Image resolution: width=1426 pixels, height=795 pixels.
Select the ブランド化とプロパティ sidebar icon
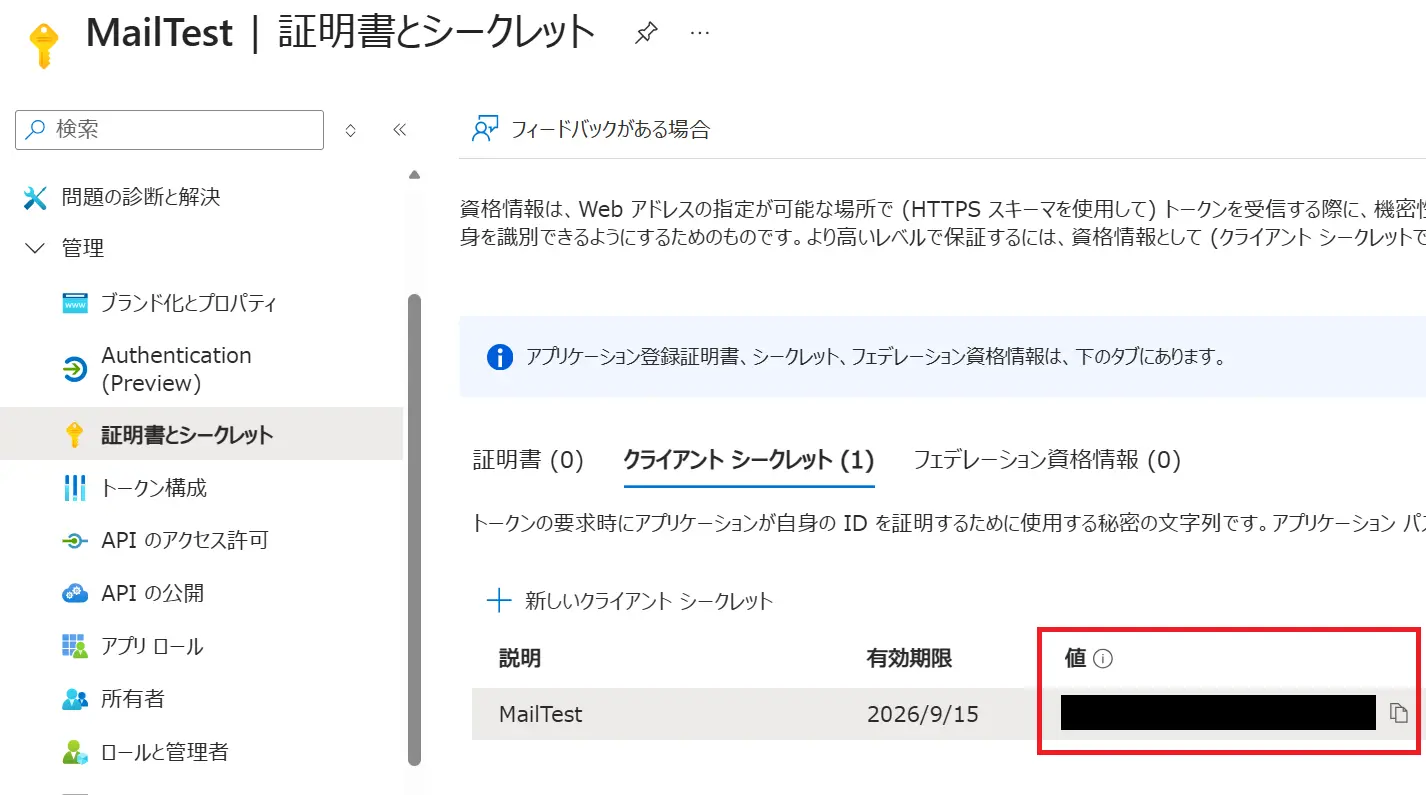pyautogui.click(x=74, y=302)
